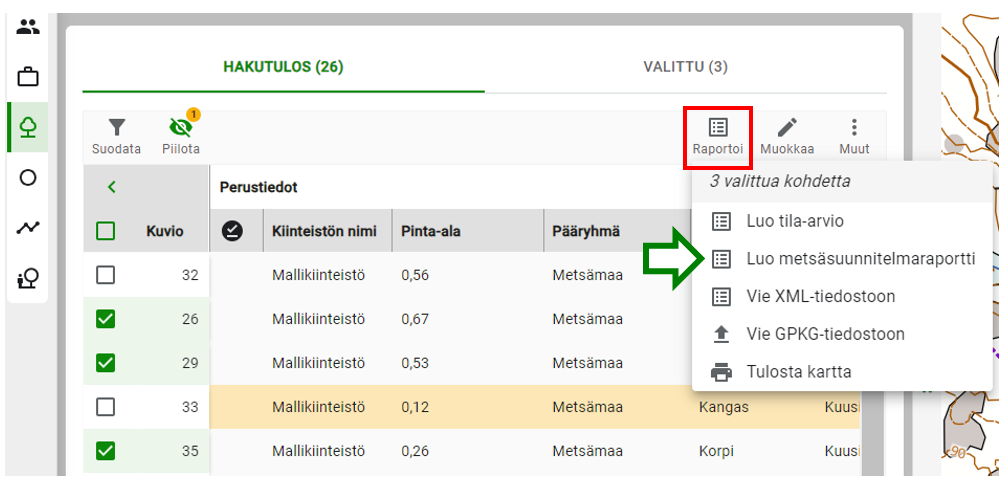Switch to the VALITTU (3) tab

point(685,67)
